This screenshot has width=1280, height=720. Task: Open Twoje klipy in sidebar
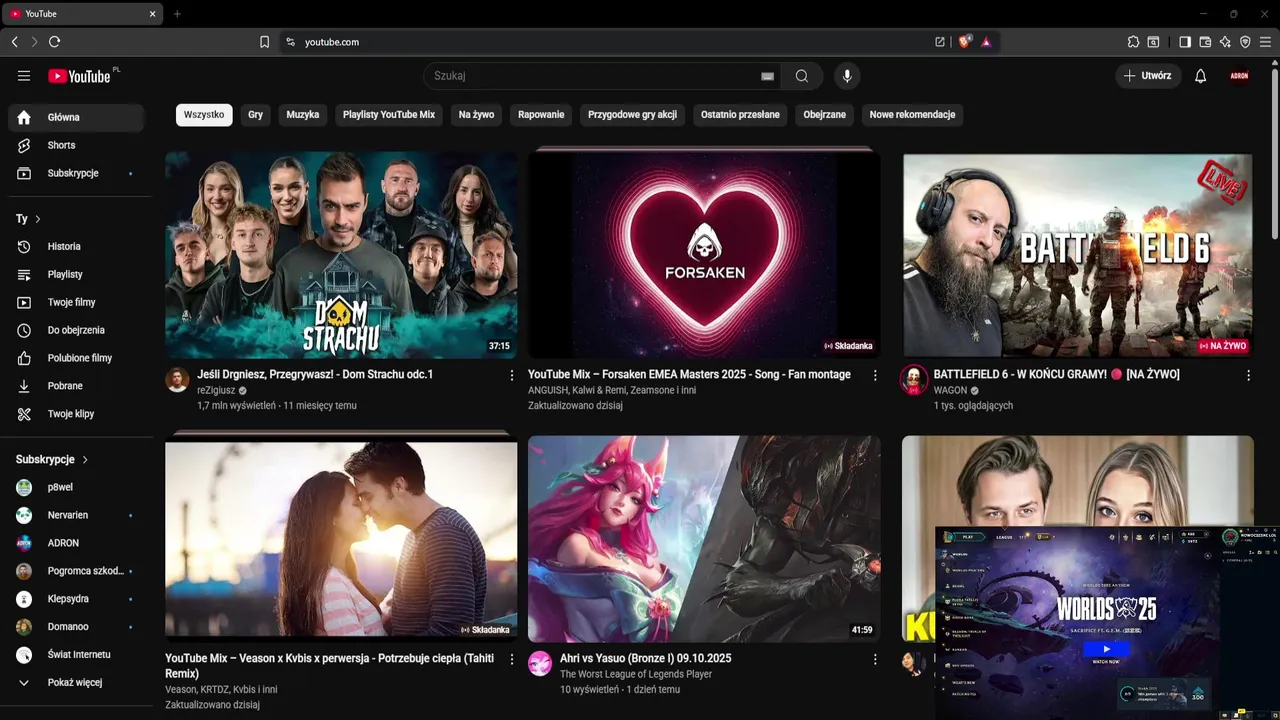(76, 414)
